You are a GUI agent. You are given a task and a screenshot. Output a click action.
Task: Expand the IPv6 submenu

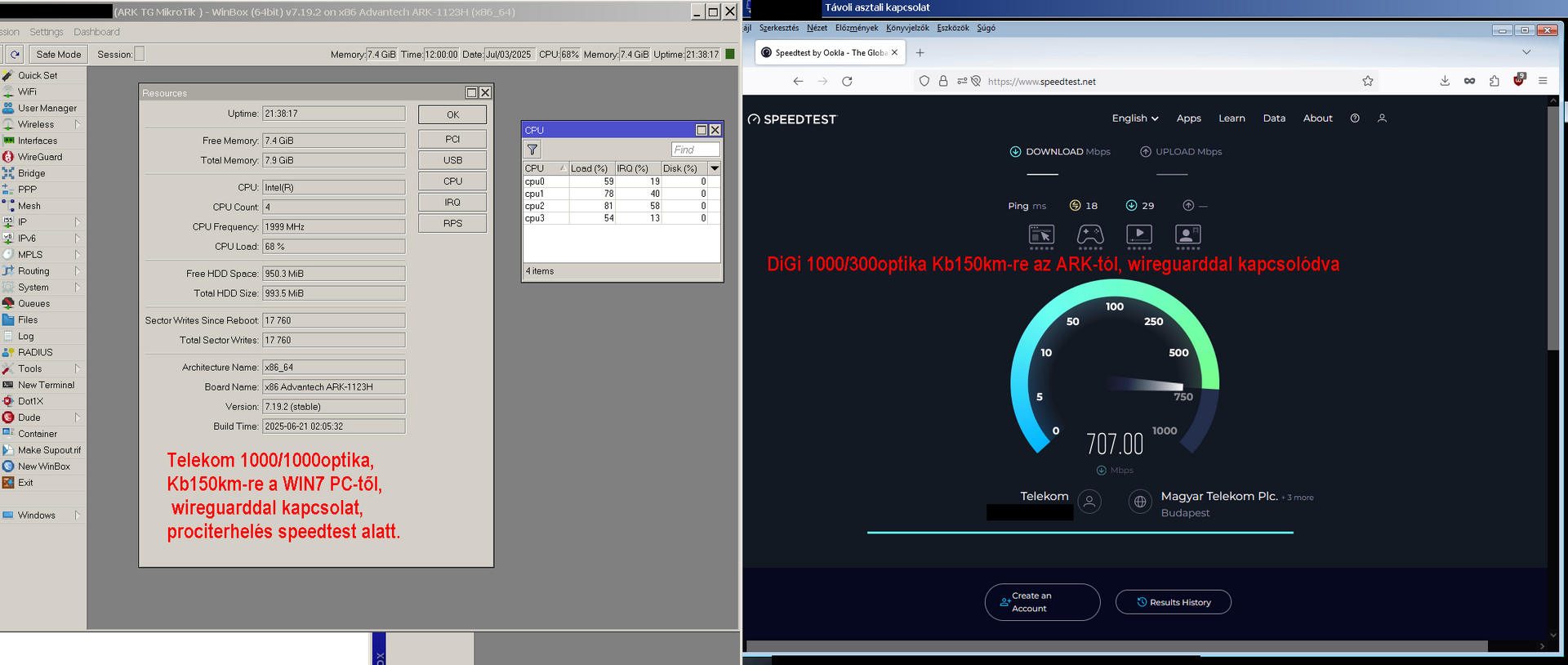coord(78,238)
